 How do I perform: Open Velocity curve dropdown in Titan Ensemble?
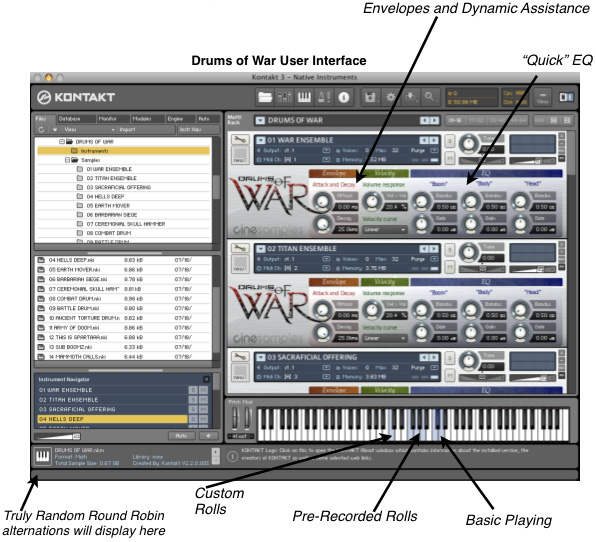[385, 338]
